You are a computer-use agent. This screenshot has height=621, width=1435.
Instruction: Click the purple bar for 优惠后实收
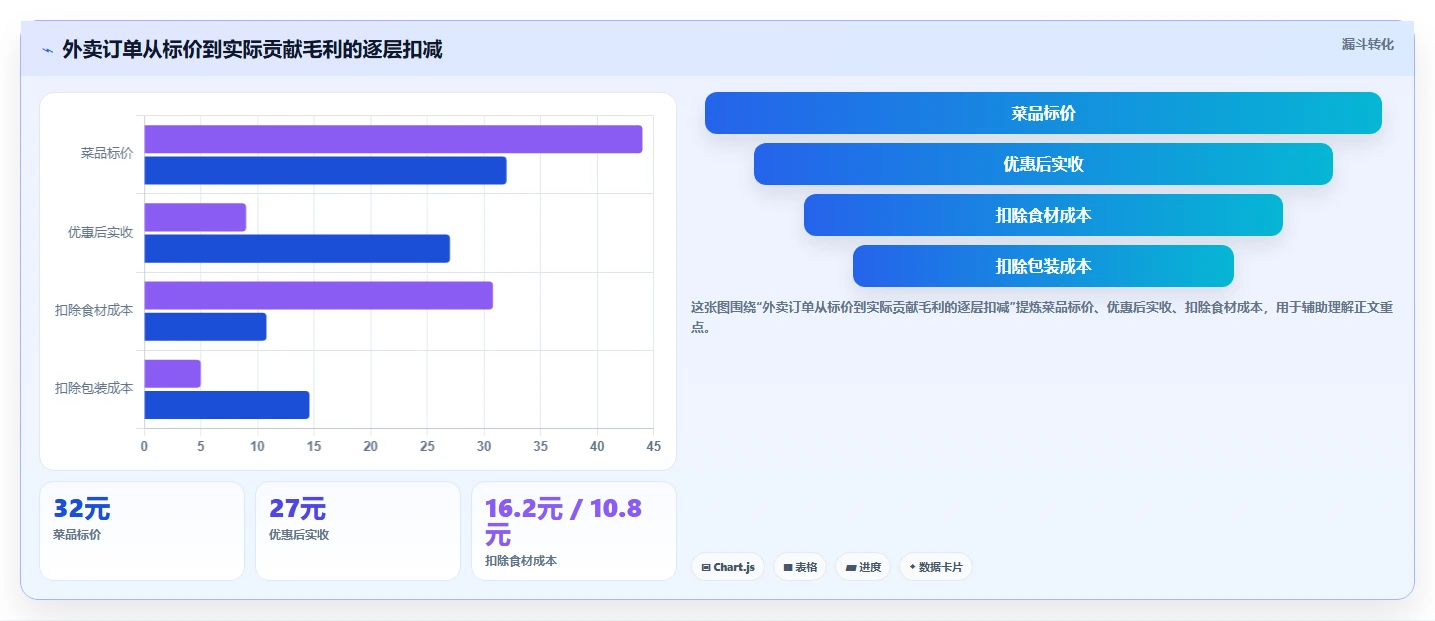[x=195, y=217]
